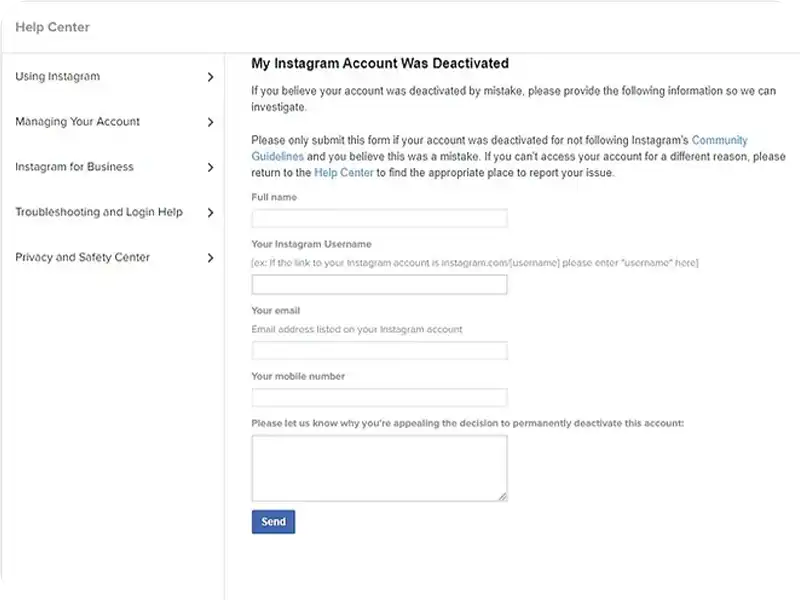Click the appeal reason text area

point(380,468)
